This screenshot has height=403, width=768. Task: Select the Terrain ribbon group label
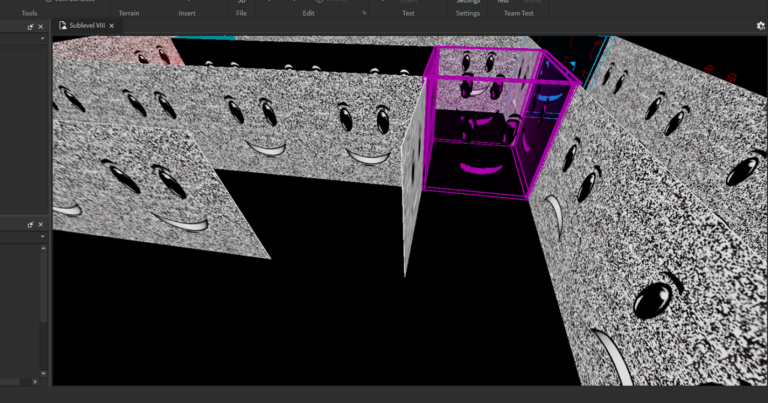tap(129, 13)
